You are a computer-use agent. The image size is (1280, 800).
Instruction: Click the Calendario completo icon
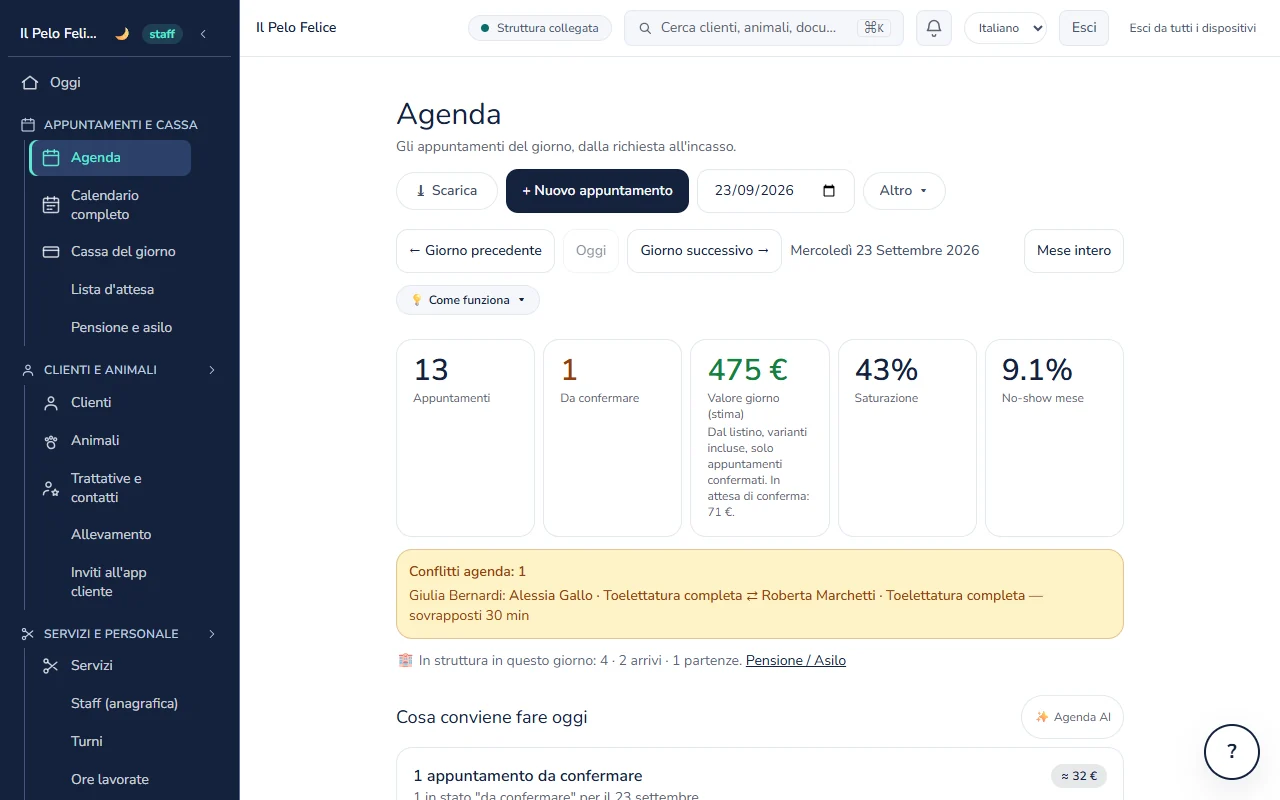click(x=51, y=205)
